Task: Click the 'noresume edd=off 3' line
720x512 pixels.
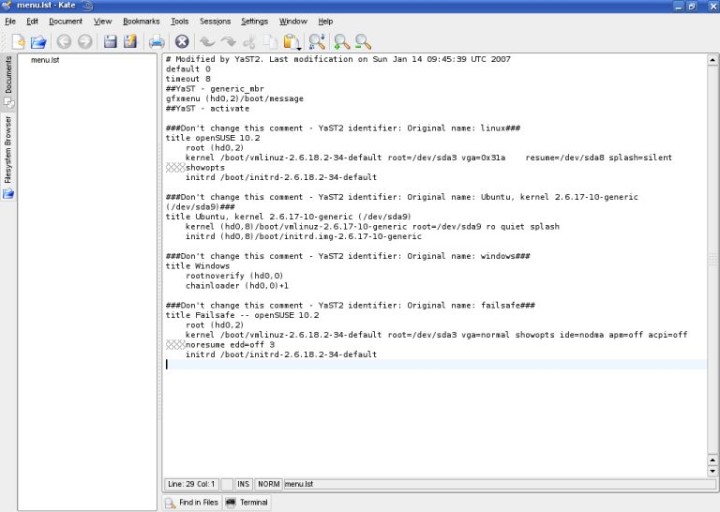Action: 230,345
